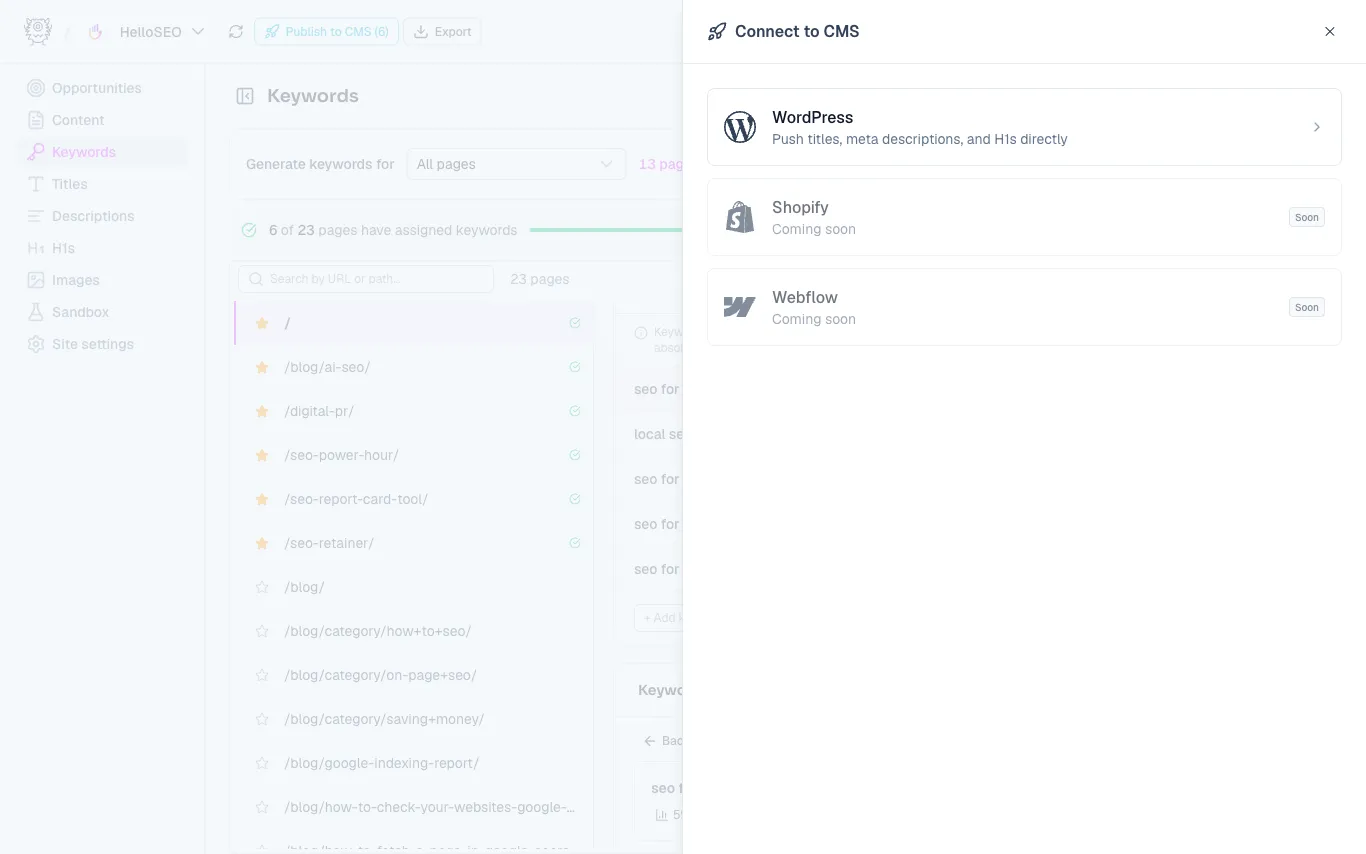Click the Shopify bag logo icon
The width and height of the screenshot is (1366, 854).
point(740,217)
